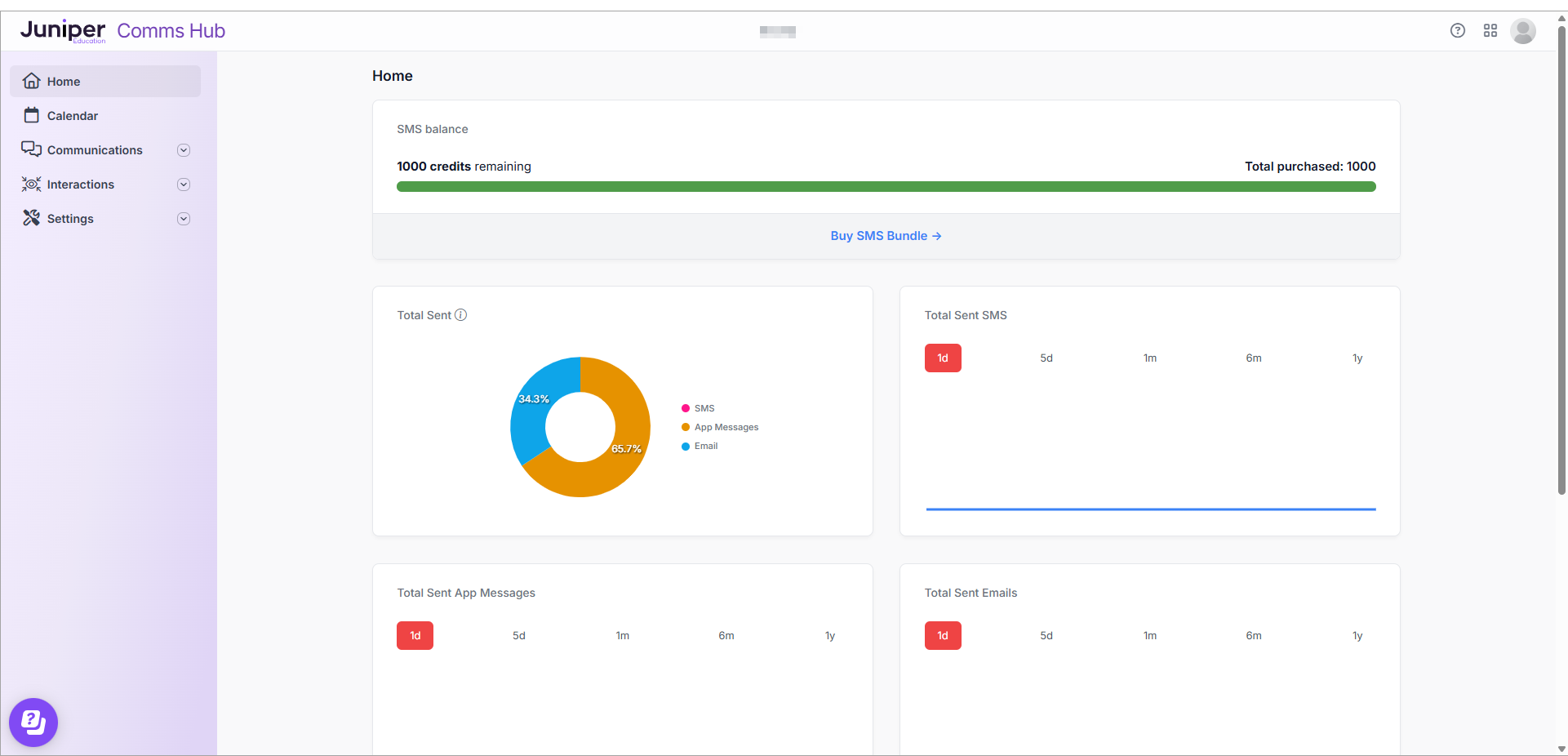
Task: Switch to the Calendar page
Action: click(70, 115)
